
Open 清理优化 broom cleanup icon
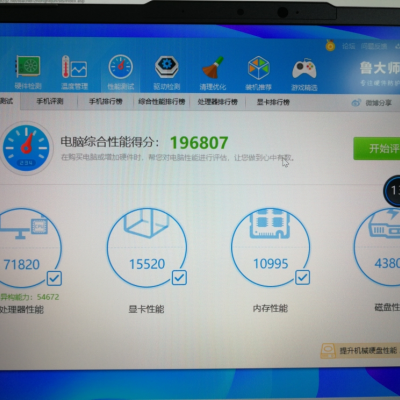(213, 67)
